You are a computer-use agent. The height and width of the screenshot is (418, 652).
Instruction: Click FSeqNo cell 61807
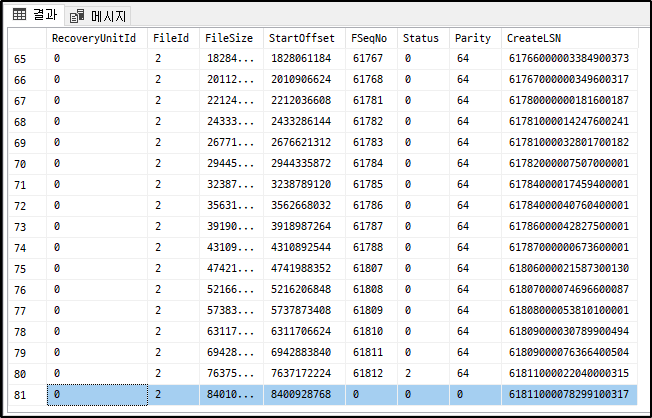pos(371,269)
